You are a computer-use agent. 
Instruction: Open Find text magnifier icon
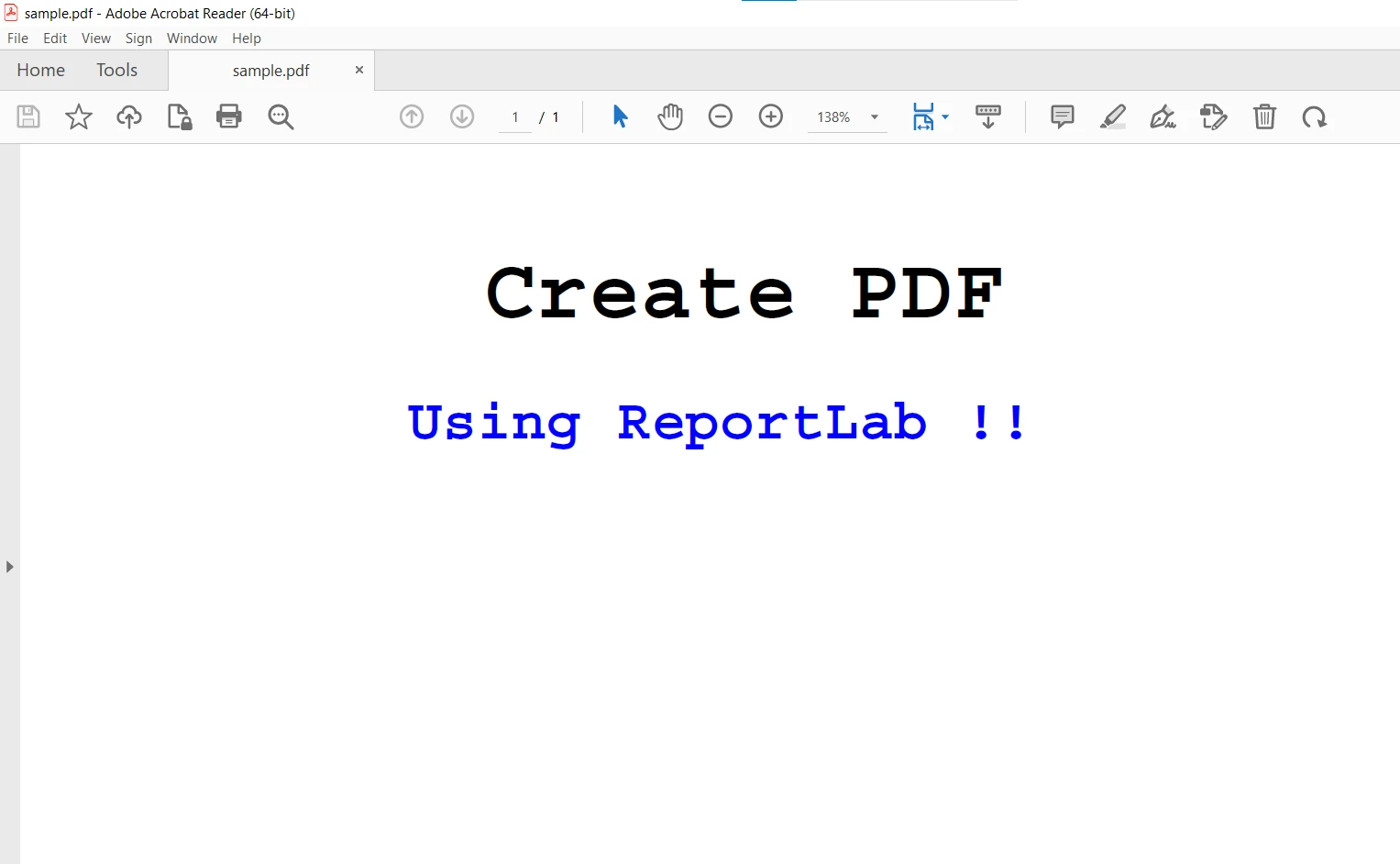click(x=281, y=116)
